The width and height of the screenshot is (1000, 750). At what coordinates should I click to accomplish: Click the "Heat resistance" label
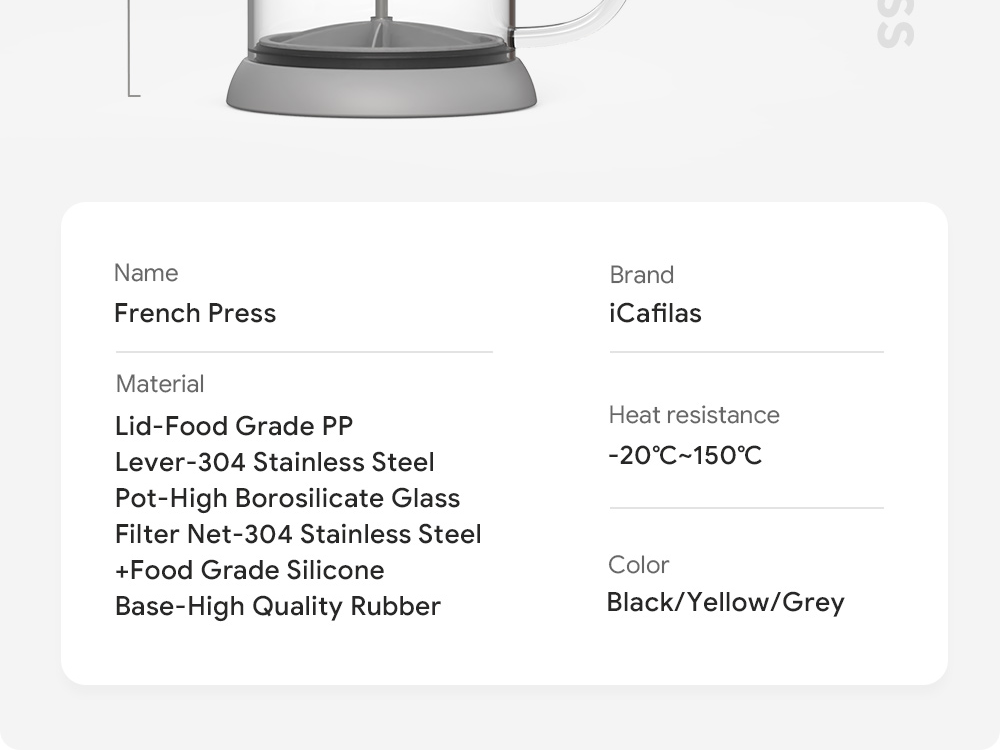tap(694, 415)
